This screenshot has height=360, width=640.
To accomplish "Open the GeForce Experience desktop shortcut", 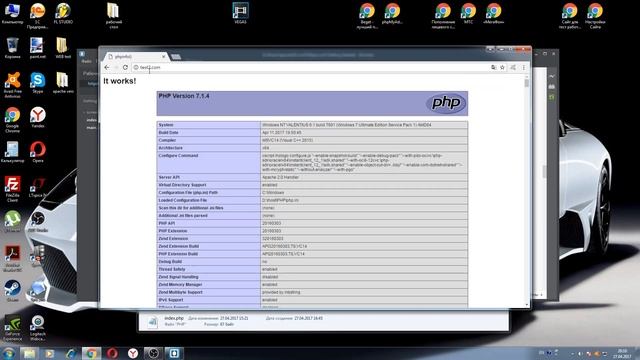I will click(12, 327).
